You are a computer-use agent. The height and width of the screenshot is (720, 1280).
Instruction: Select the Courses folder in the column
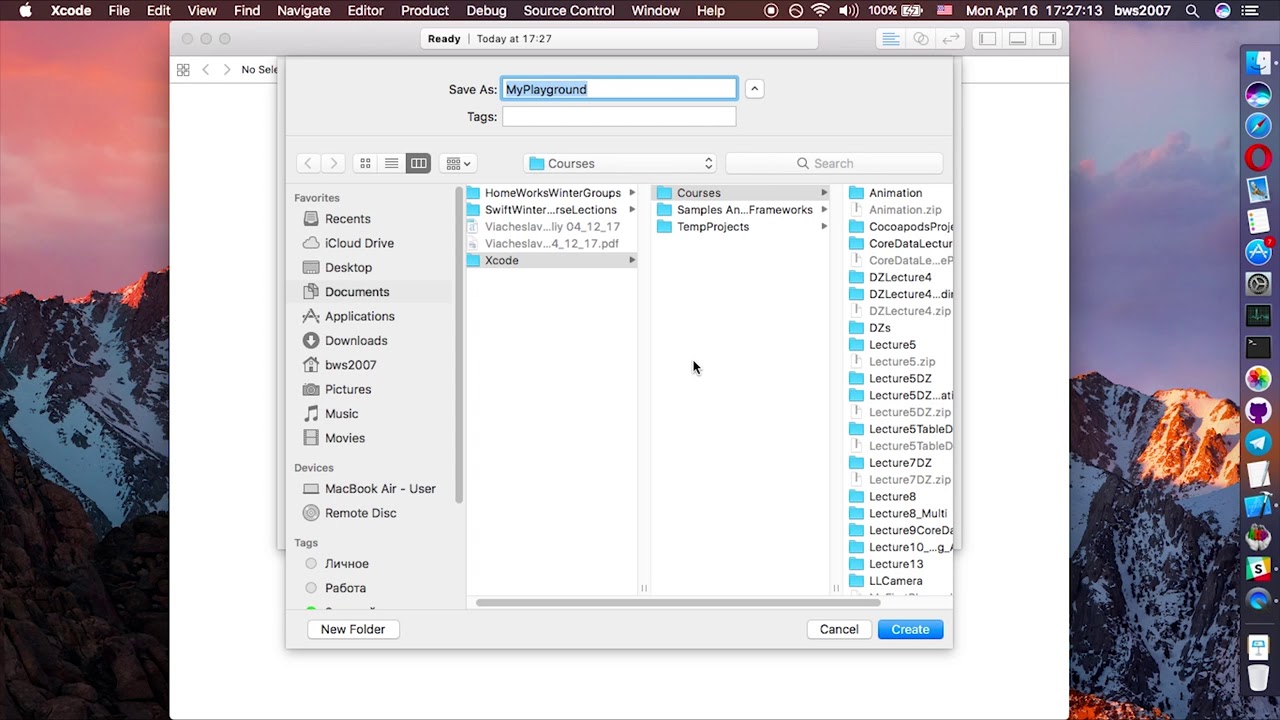(741, 193)
